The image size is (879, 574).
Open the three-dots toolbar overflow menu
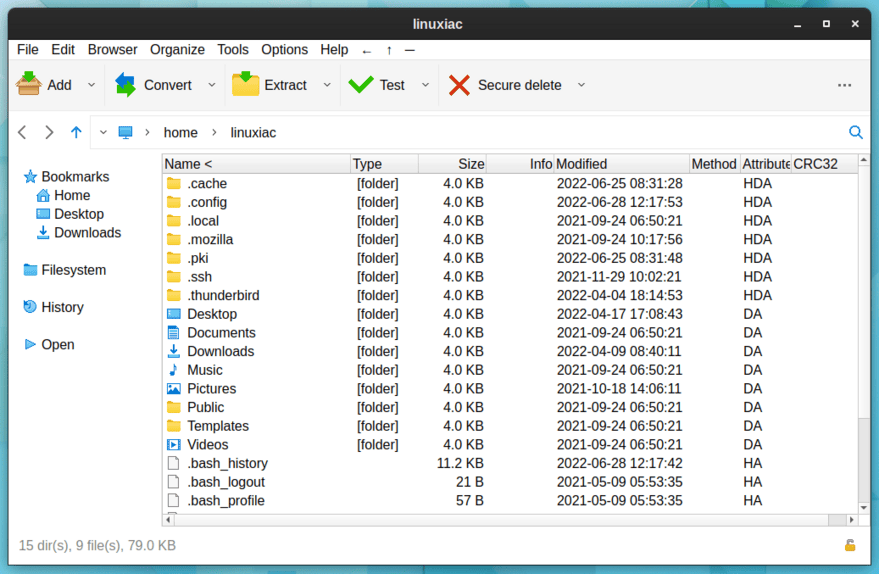tap(844, 85)
